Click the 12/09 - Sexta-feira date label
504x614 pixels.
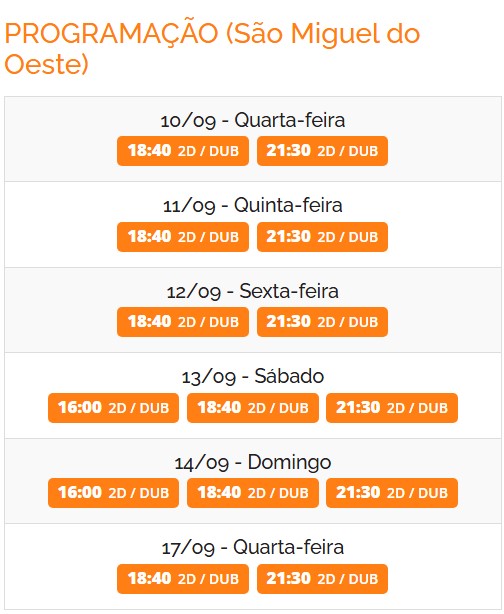click(253, 291)
